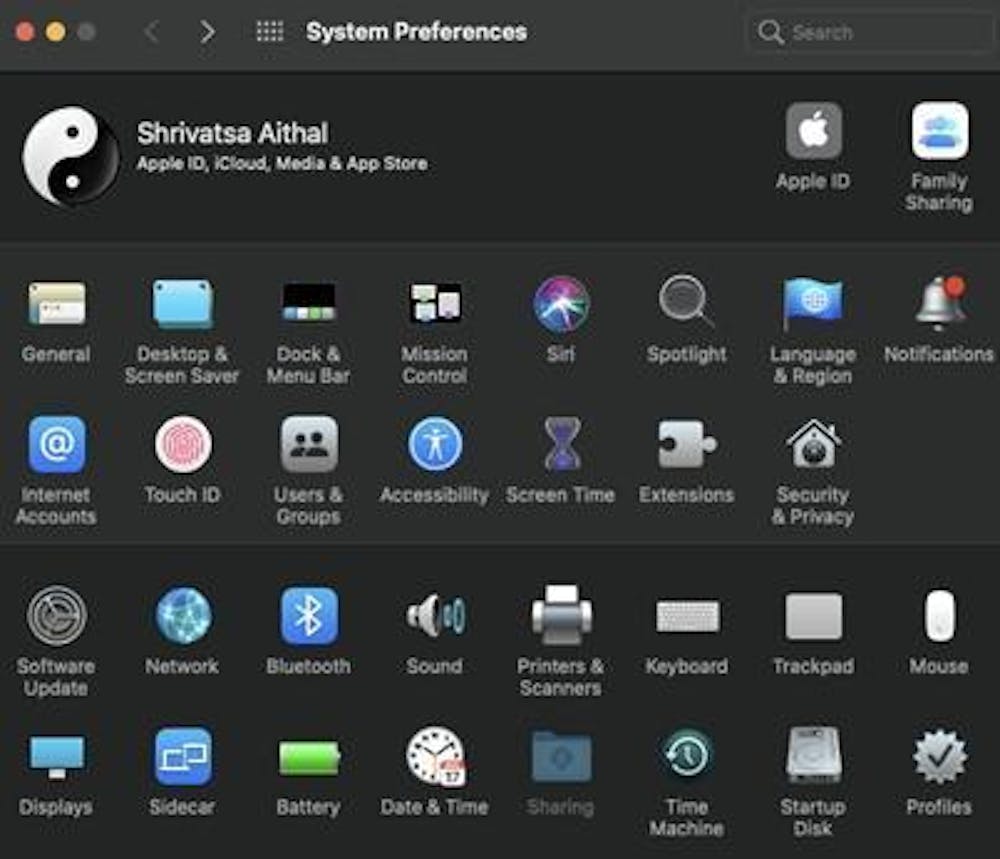Open the Sidecar preferences

pyautogui.click(x=182, y=760)
